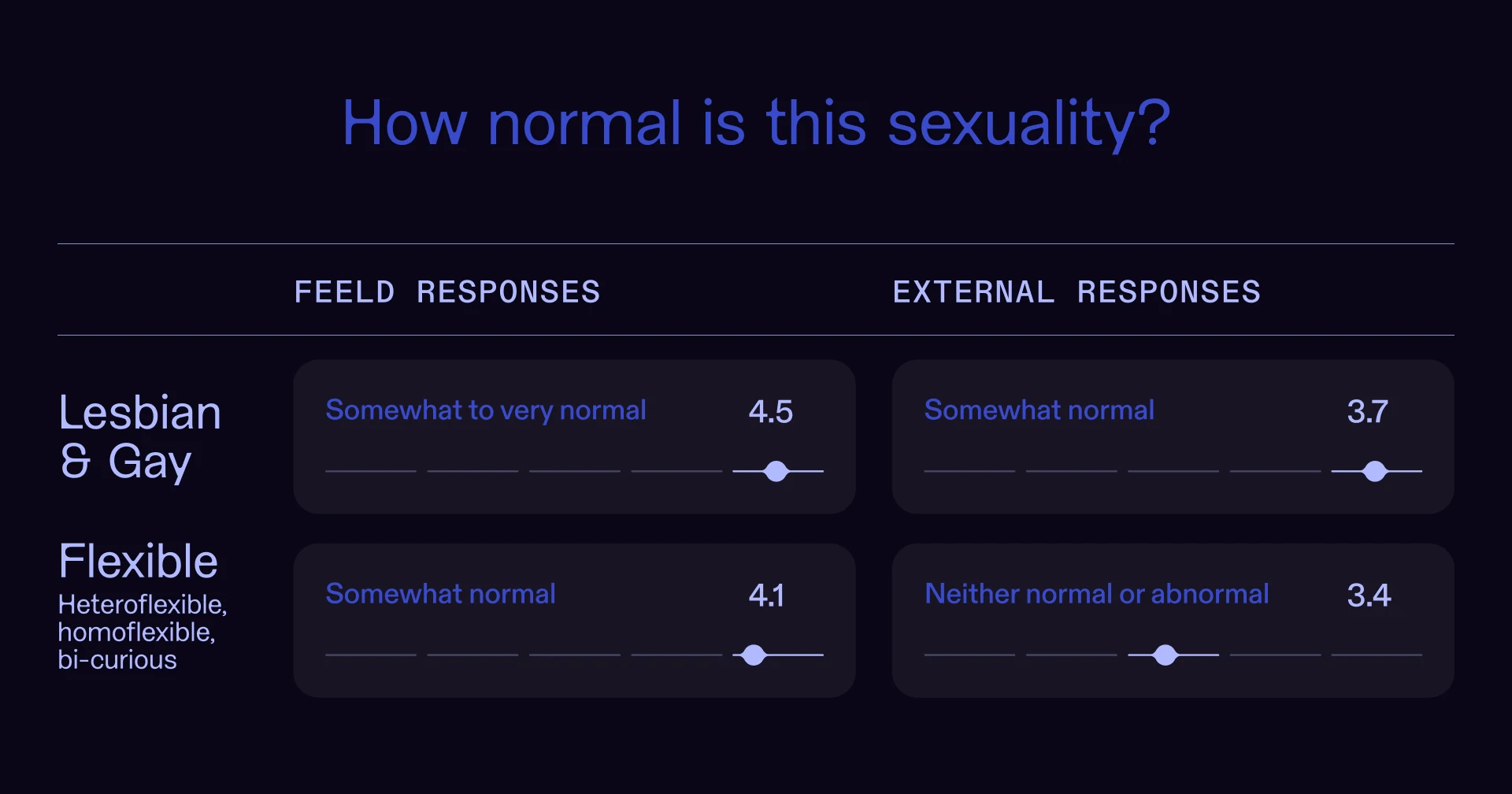Click the EXTERNAL RESPONSES column header
This screenshot has height=794, width=1512.
click(x=1077, y=292)
